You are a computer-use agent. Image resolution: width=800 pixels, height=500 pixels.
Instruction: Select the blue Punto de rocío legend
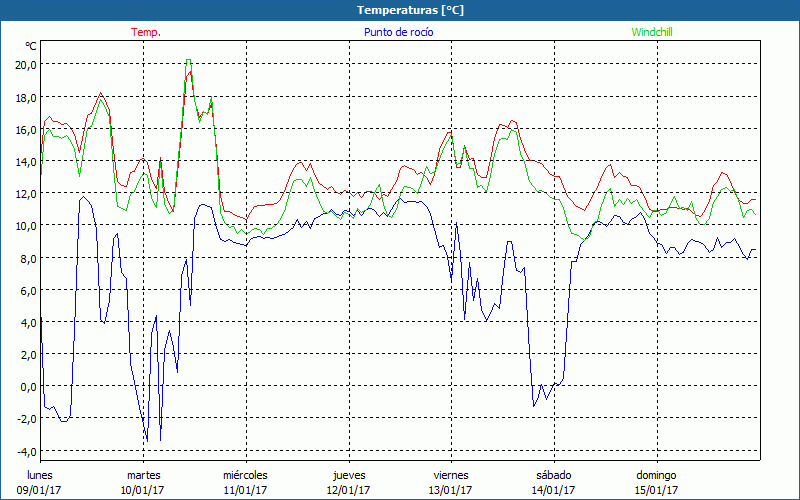tap(398, 32)
